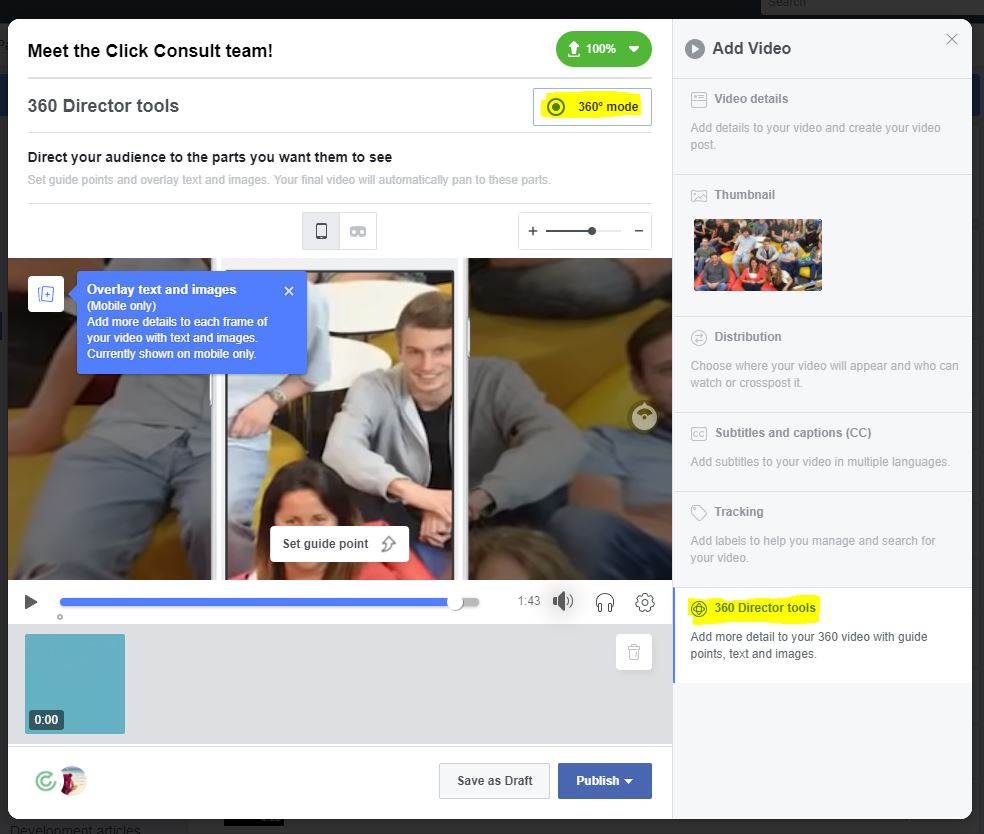
Task: Open the 100% upload status dropdown
Action: [x=603, y=49]
